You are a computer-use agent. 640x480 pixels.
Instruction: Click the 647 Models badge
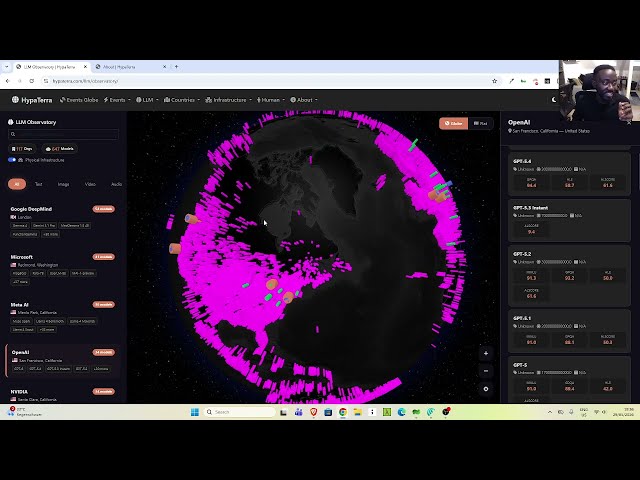tap(60, 149)
